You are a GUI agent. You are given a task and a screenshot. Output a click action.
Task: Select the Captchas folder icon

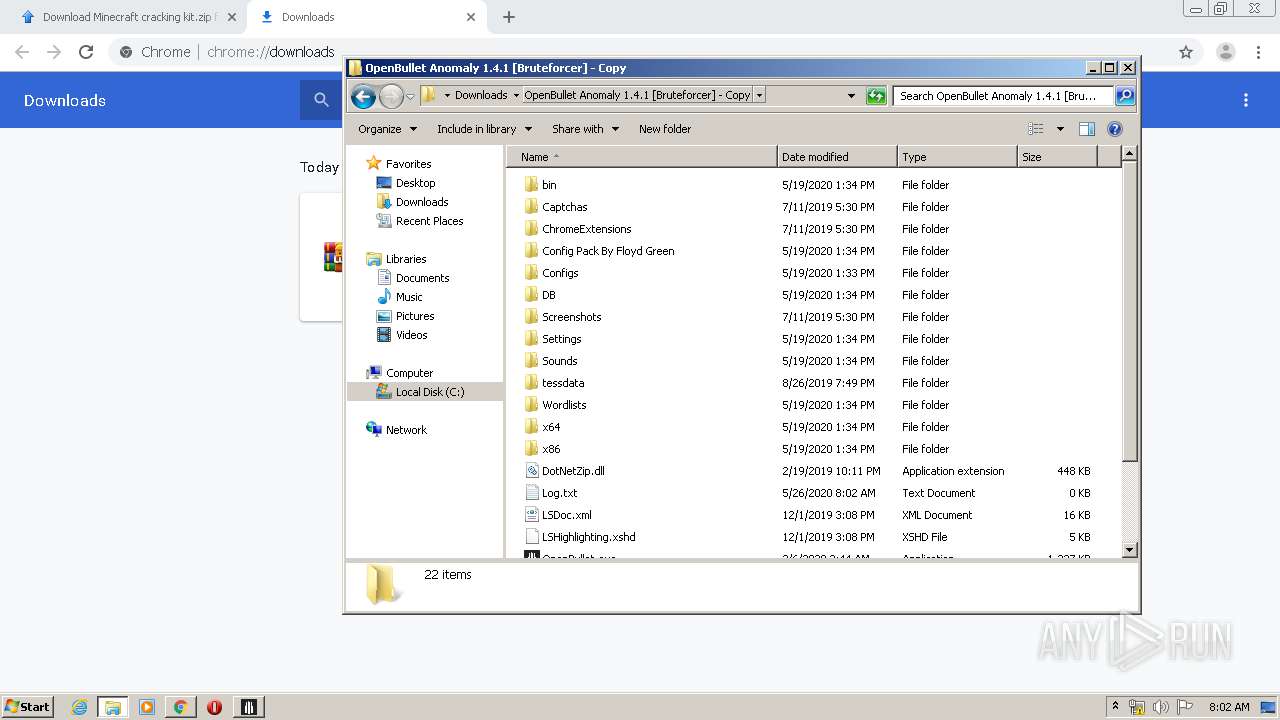click(532, 207)
